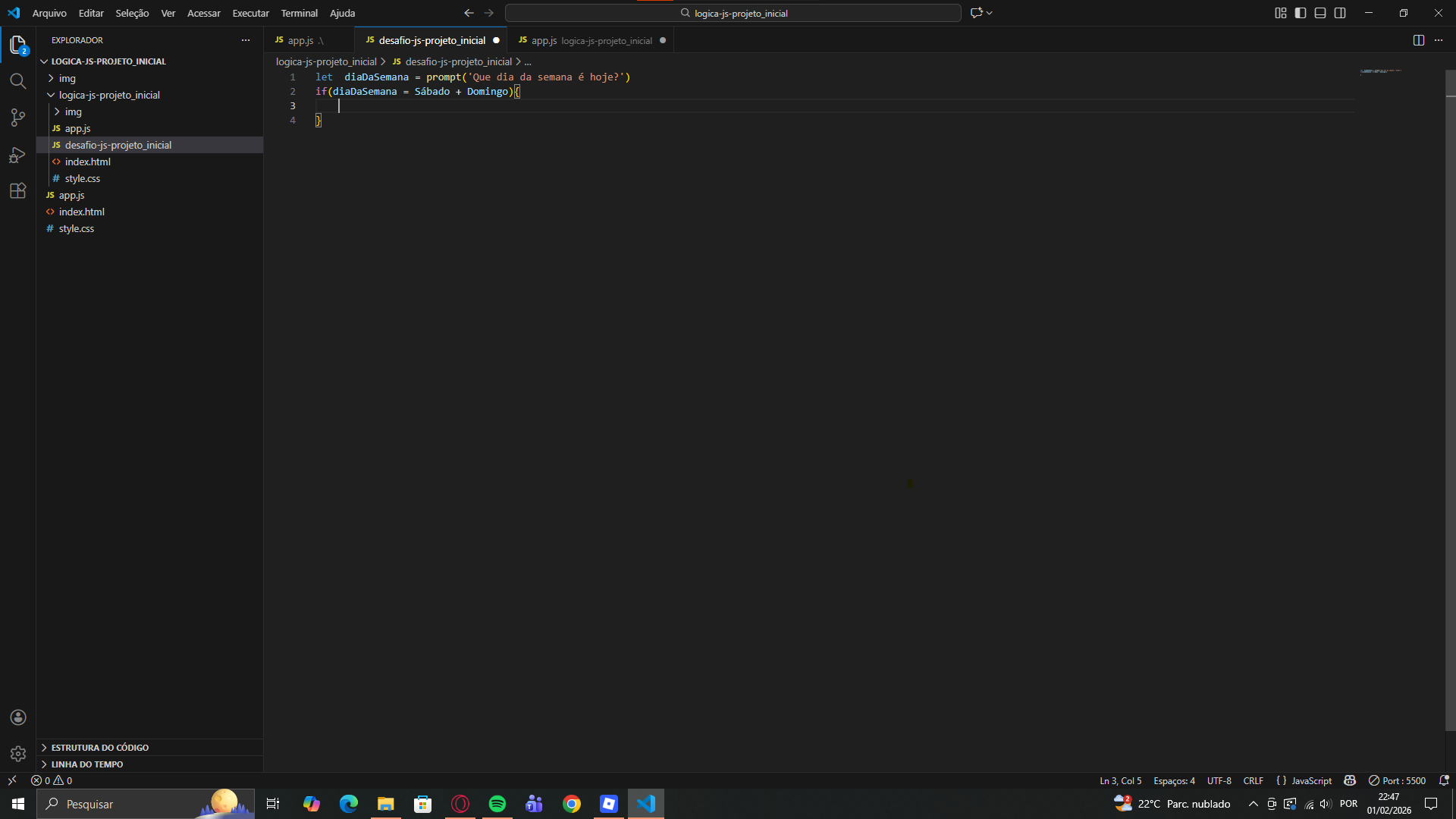The width and height of the screenshot is (1456, 819).
Task: Open the Search view
Action: coord(18,80)
